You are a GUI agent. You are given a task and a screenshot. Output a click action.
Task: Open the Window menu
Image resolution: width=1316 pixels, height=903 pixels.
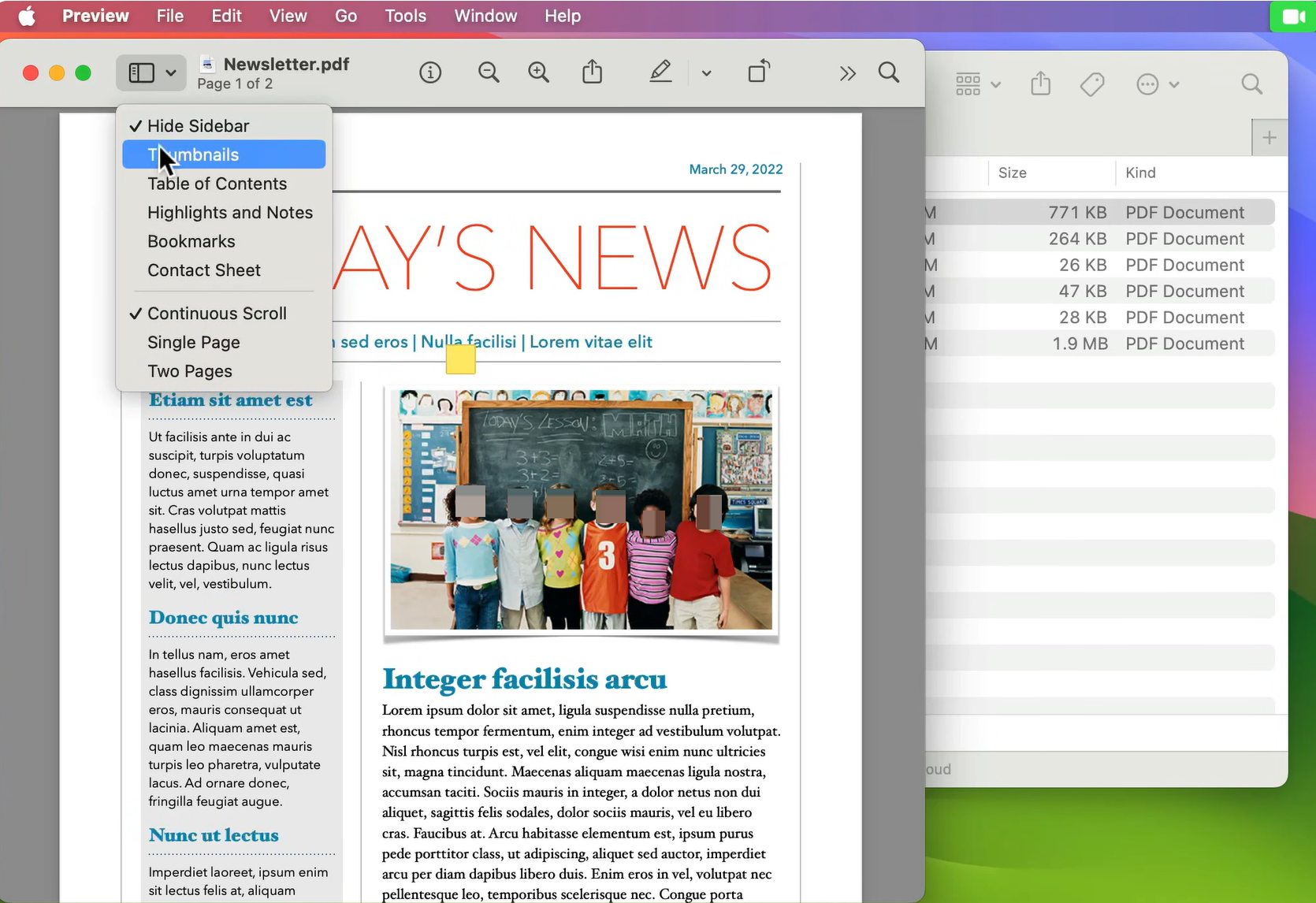coord(485,16)
